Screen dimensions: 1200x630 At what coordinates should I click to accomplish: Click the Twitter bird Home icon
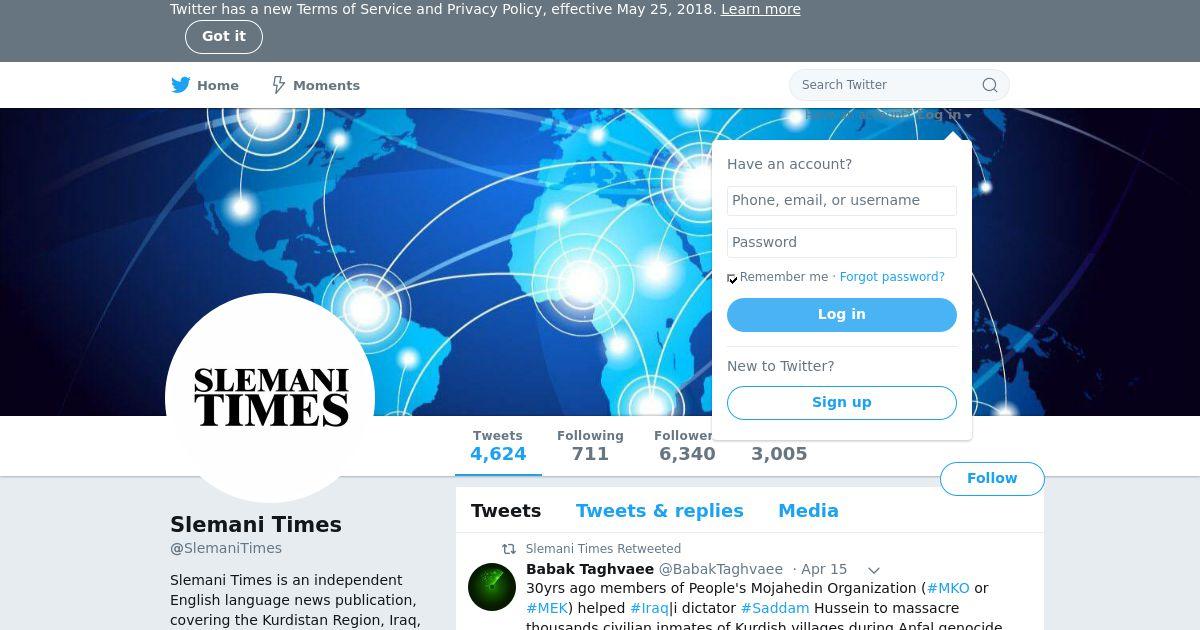[181, 85]
